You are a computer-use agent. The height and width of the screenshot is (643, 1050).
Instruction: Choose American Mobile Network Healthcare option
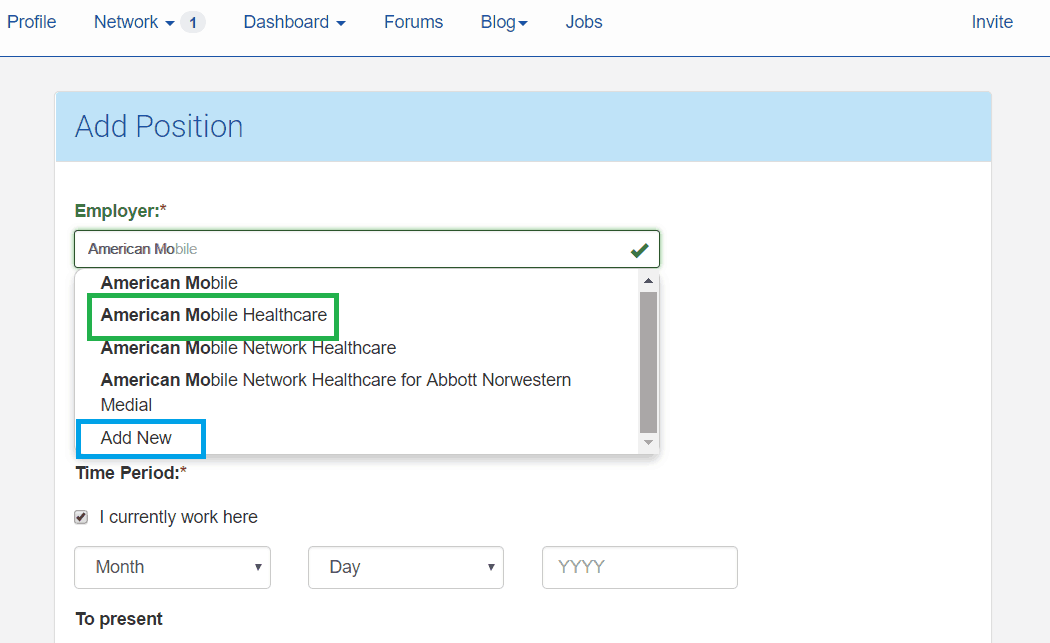click(248, 348)
